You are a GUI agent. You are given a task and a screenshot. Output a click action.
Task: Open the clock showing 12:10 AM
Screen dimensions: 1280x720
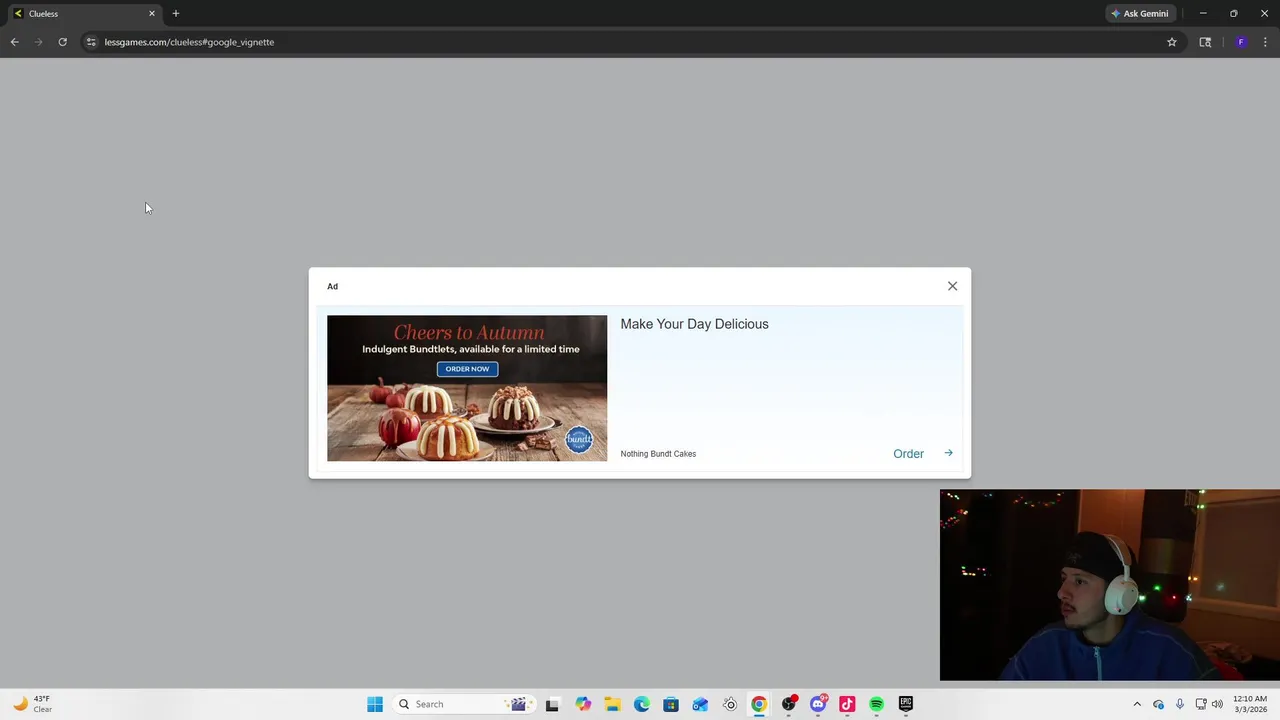pos(1250,704)
